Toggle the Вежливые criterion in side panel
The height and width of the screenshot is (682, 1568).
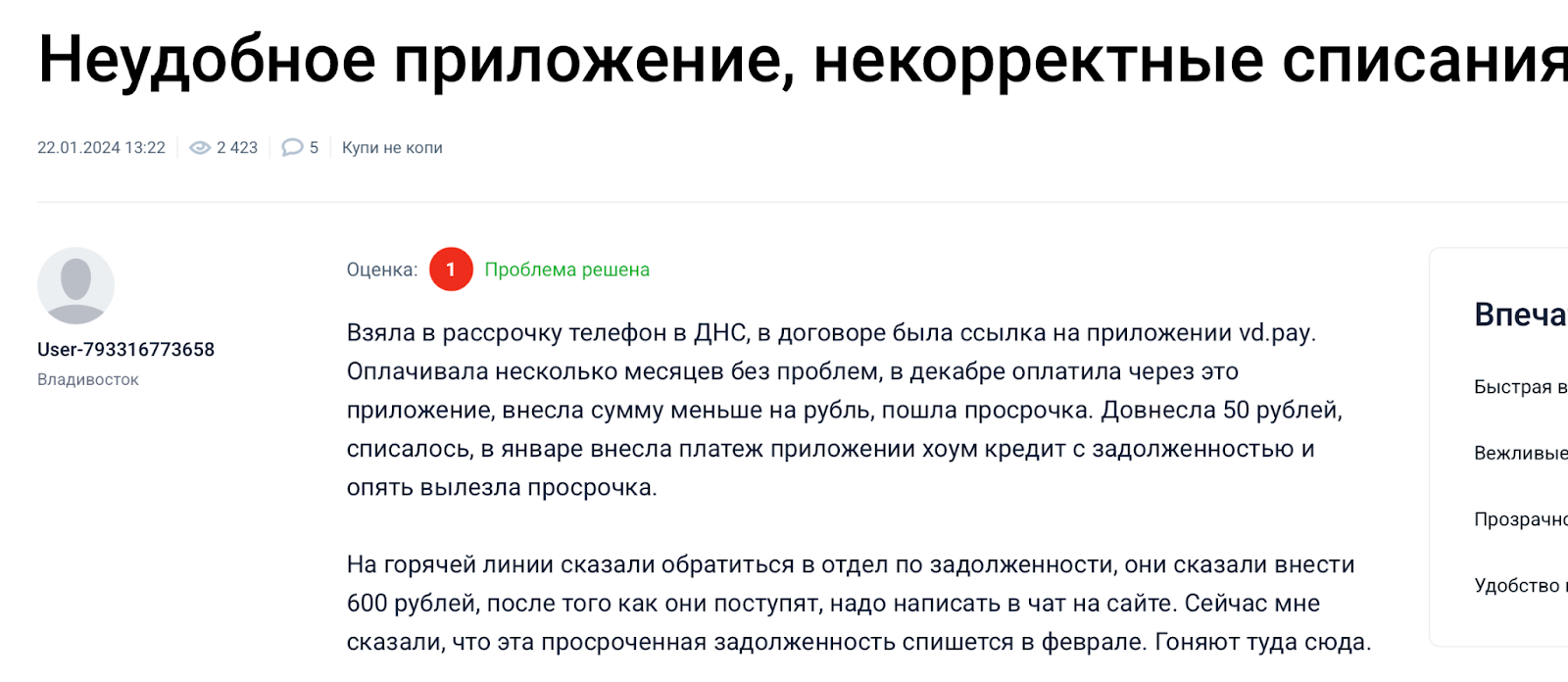1514,454
